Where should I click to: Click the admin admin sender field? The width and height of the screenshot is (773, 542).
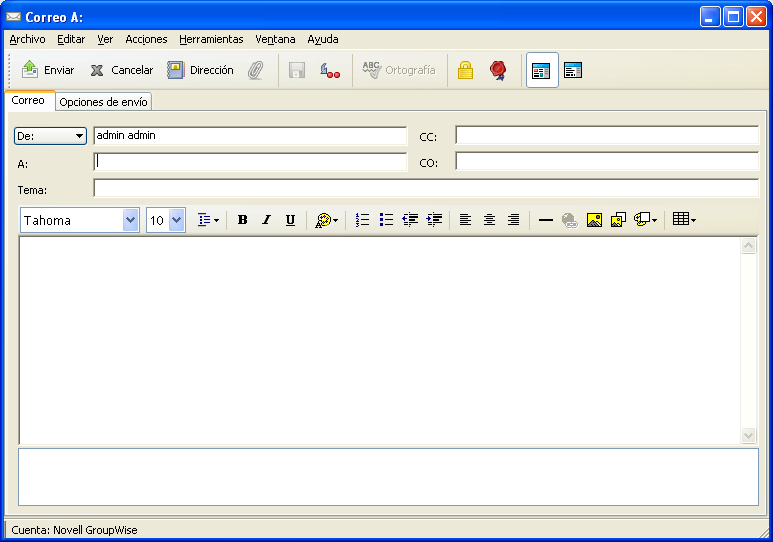(250, 136)
